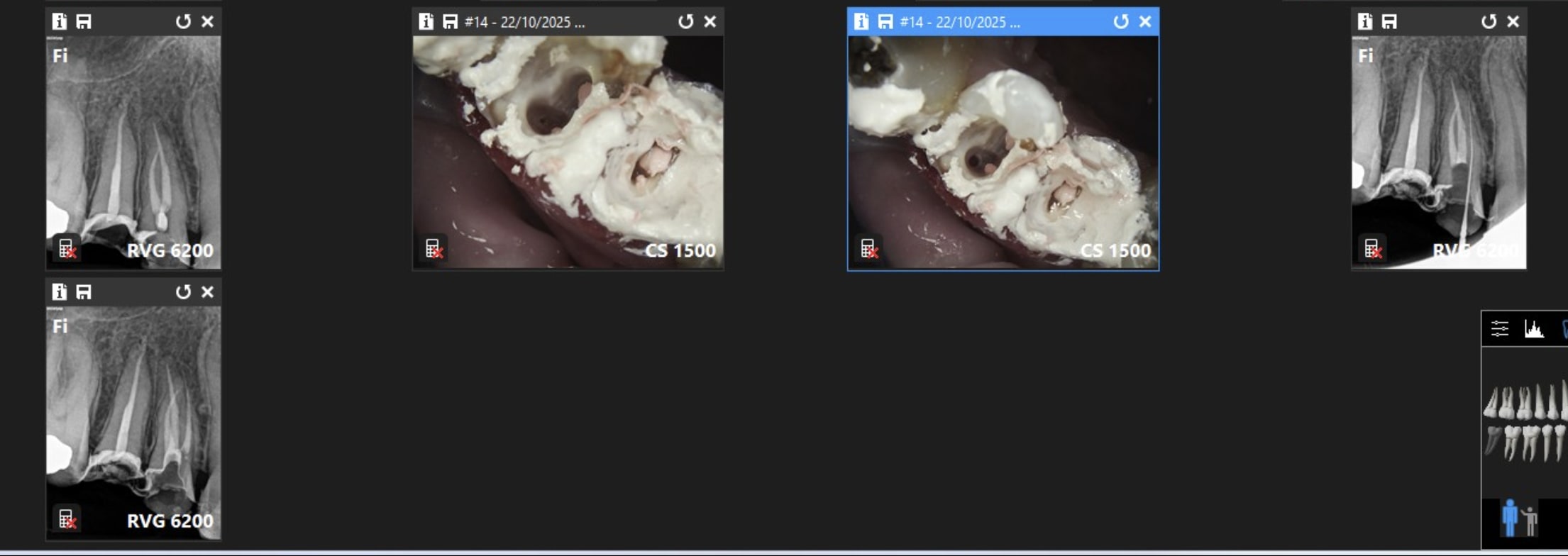Reset the top-right RVG 6200 X-ray view

click(x=1489, y=21)
